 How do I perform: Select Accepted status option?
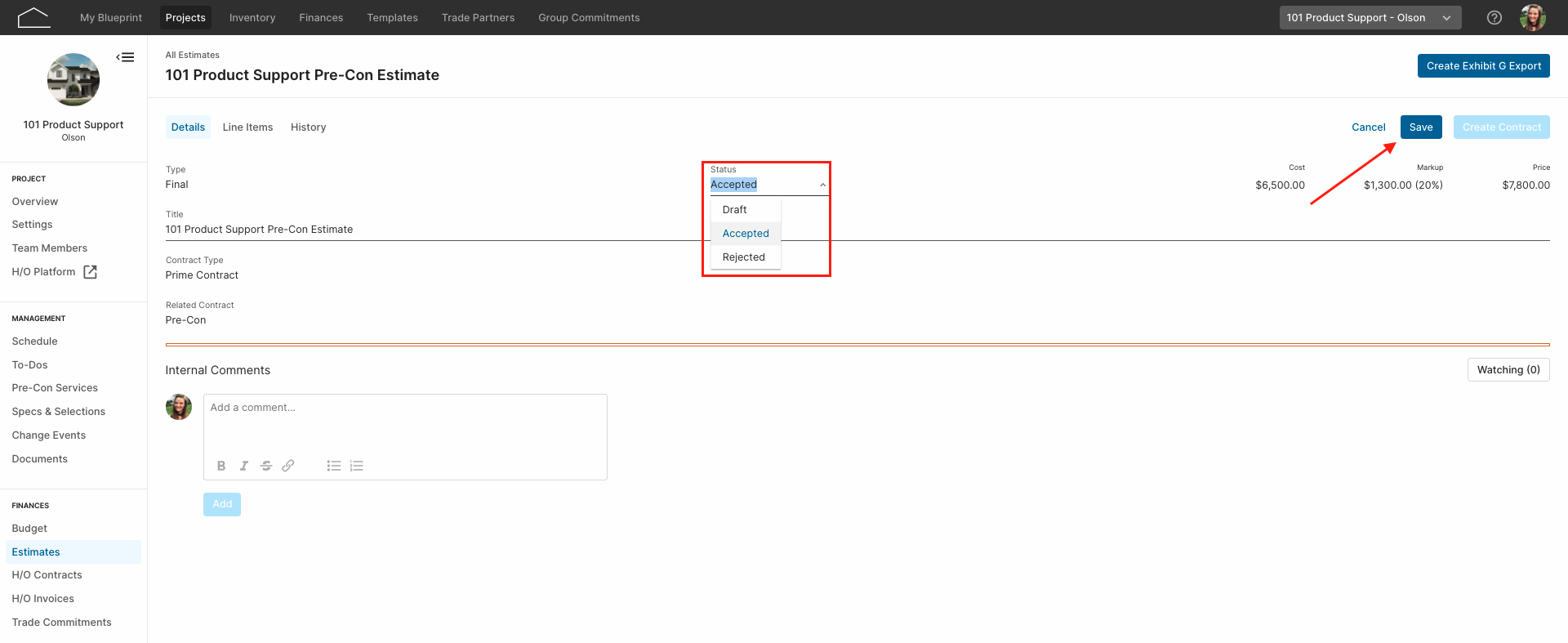point(746,234)
